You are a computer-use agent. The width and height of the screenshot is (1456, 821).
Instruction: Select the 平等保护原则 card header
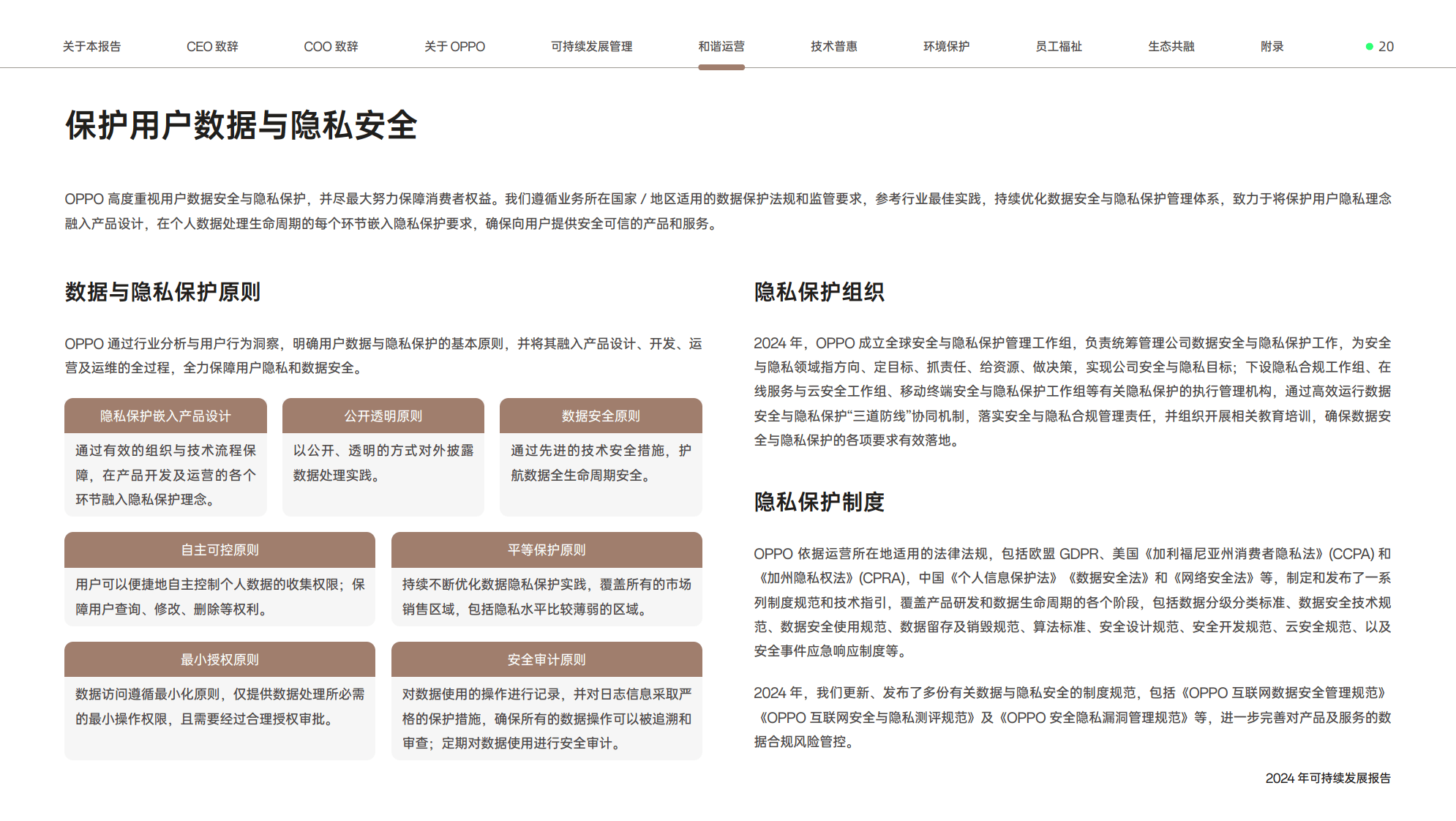pos(547,550)
